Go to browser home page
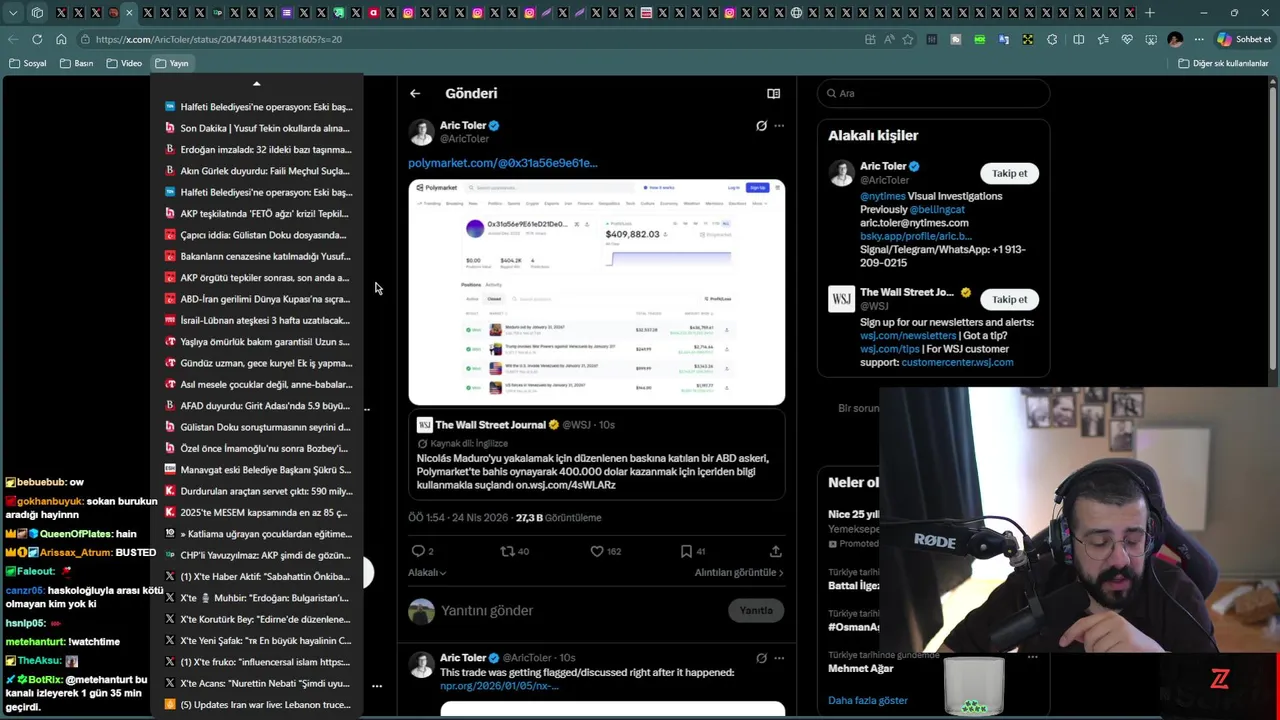The height and width of the screenshot is (720, 1280). click(x=61, y=39)
